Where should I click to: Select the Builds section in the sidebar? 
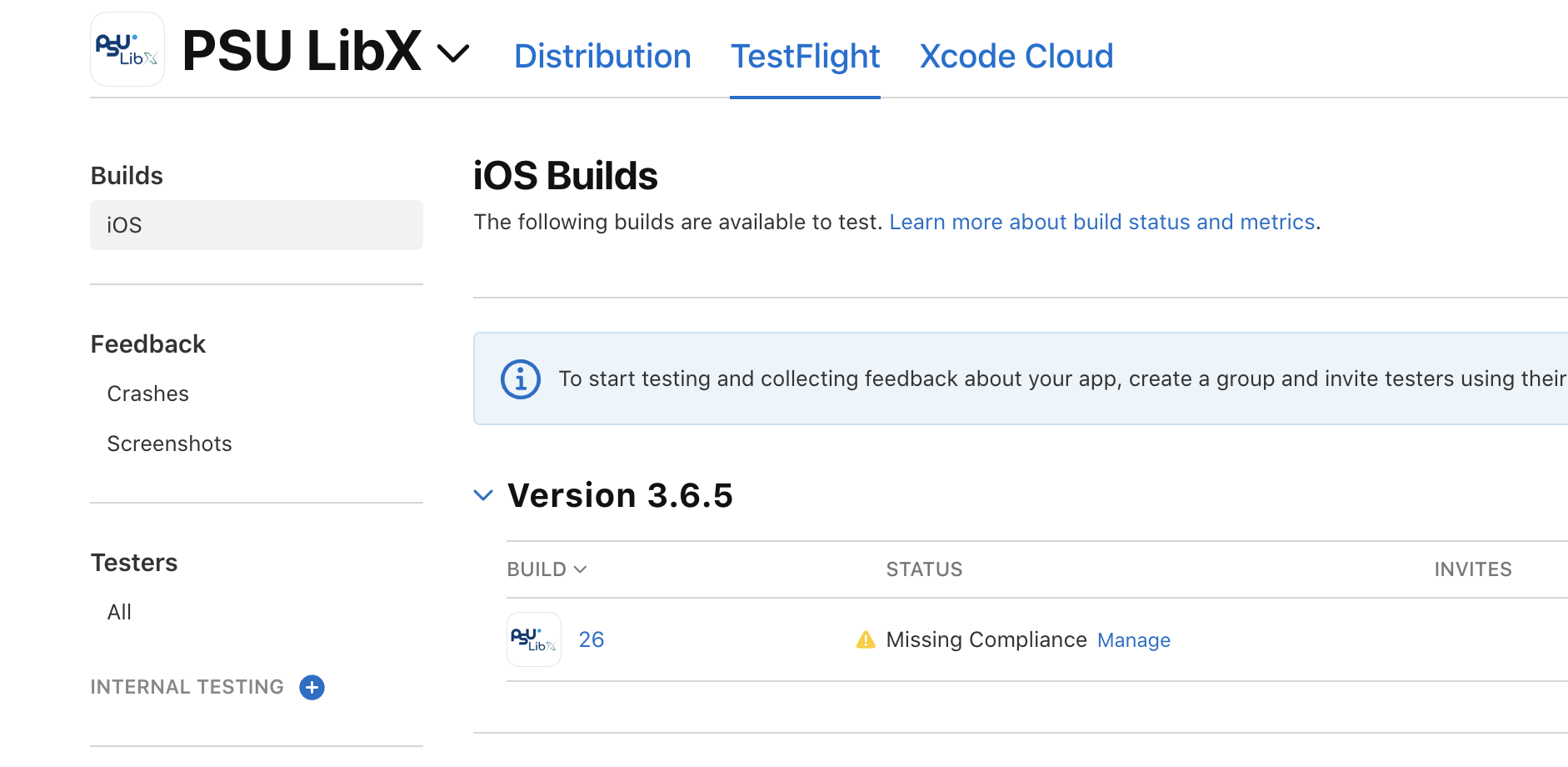pos(126,175)
